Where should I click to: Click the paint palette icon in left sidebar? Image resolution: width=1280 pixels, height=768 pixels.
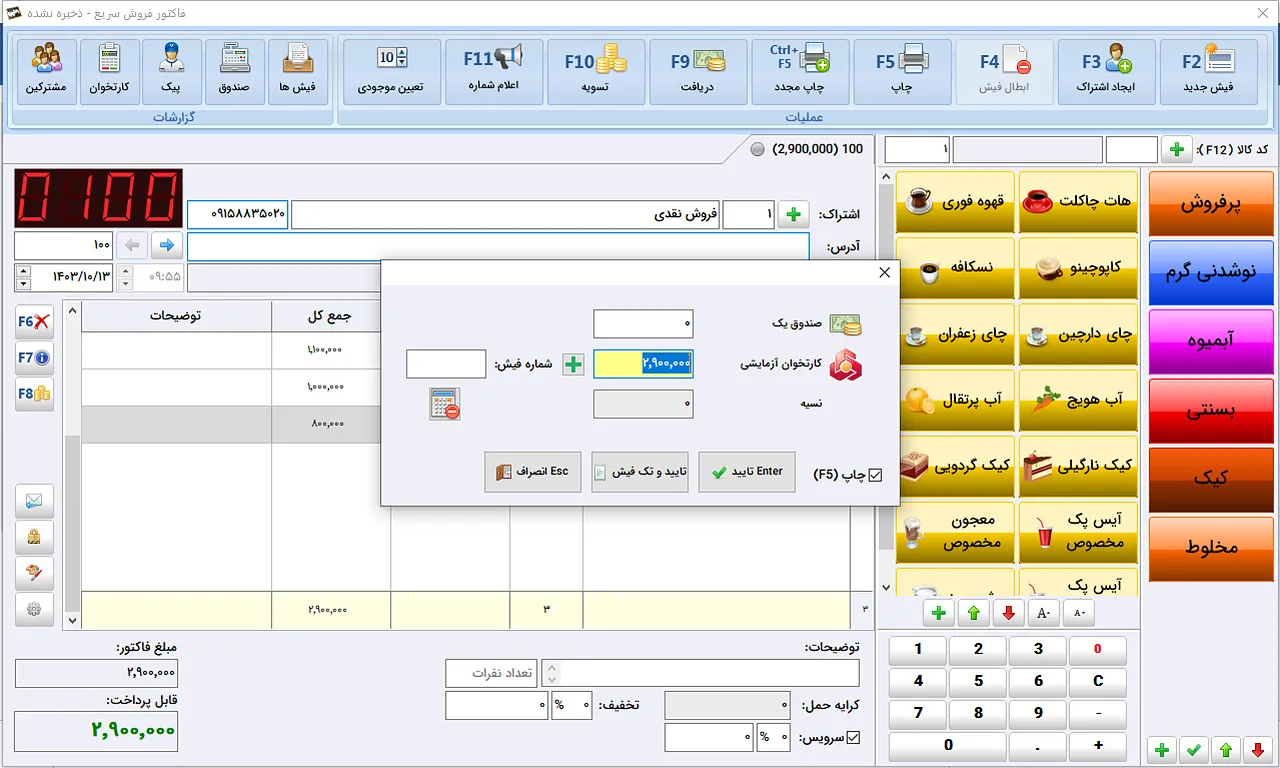35,573
